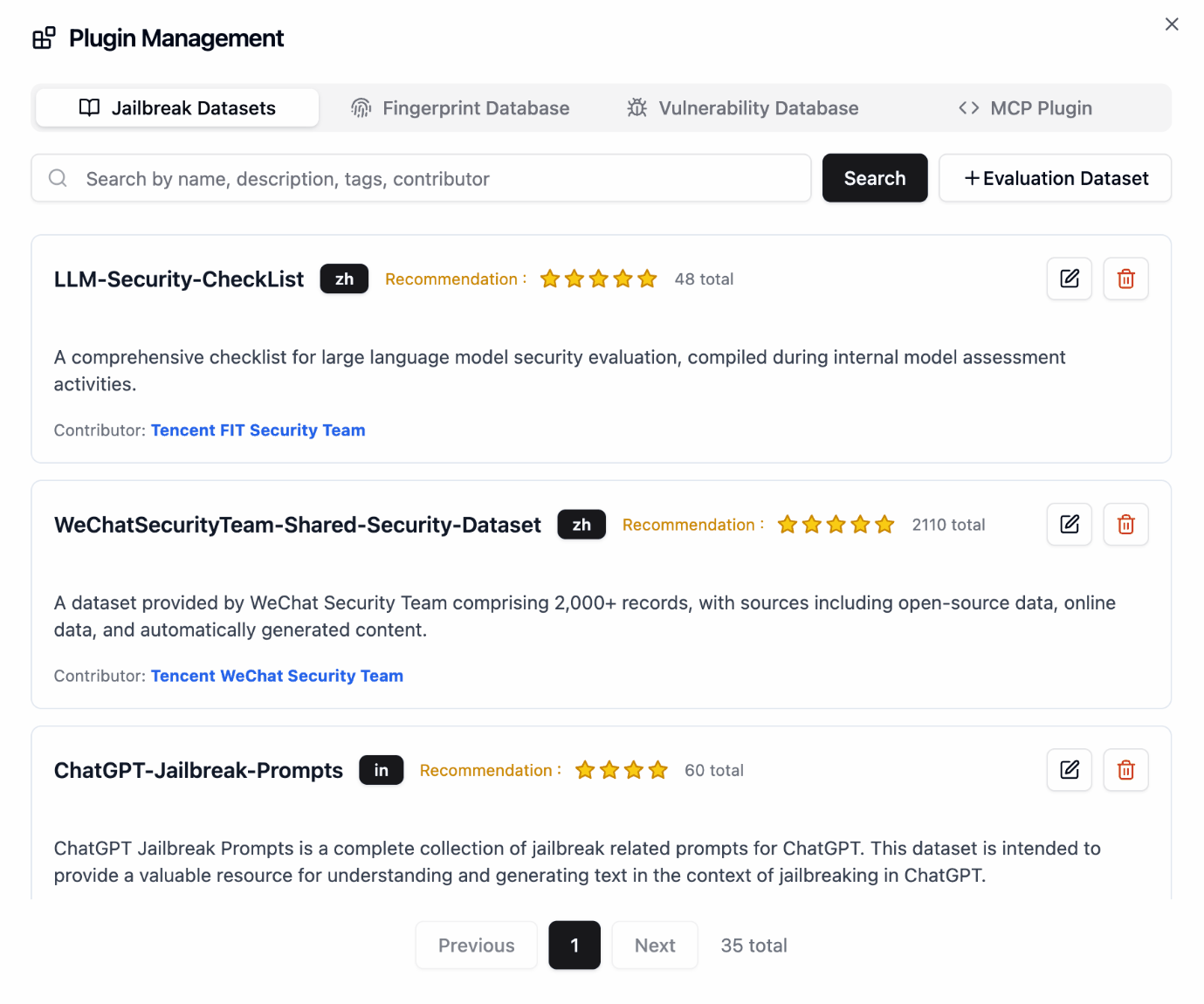The height and width of the screenshot is (1004, 1204).
Task: Edit the WeChatSecurityTeam-Shared-Security-Dataset entry
Action: click(1069, 524)
